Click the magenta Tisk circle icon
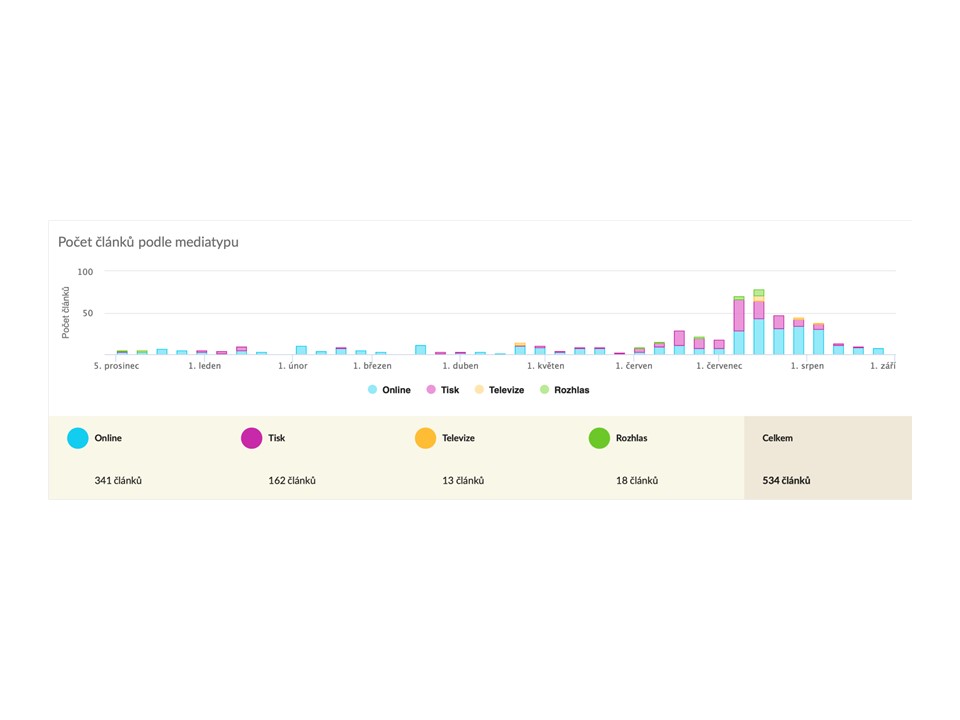The height and width of the screenshot is (720, 960). pos(252,438)
